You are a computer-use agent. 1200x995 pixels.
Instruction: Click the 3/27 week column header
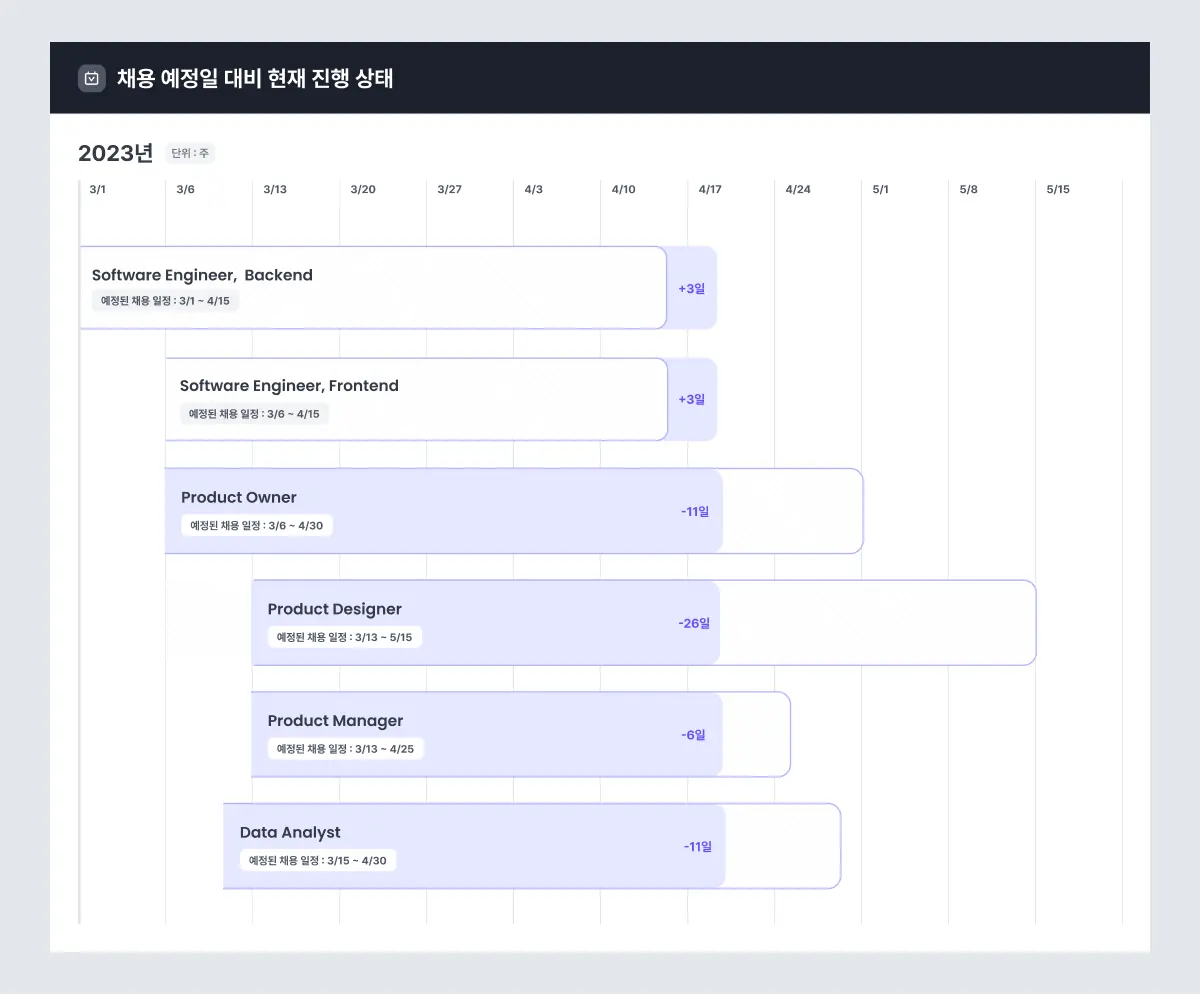450,189
